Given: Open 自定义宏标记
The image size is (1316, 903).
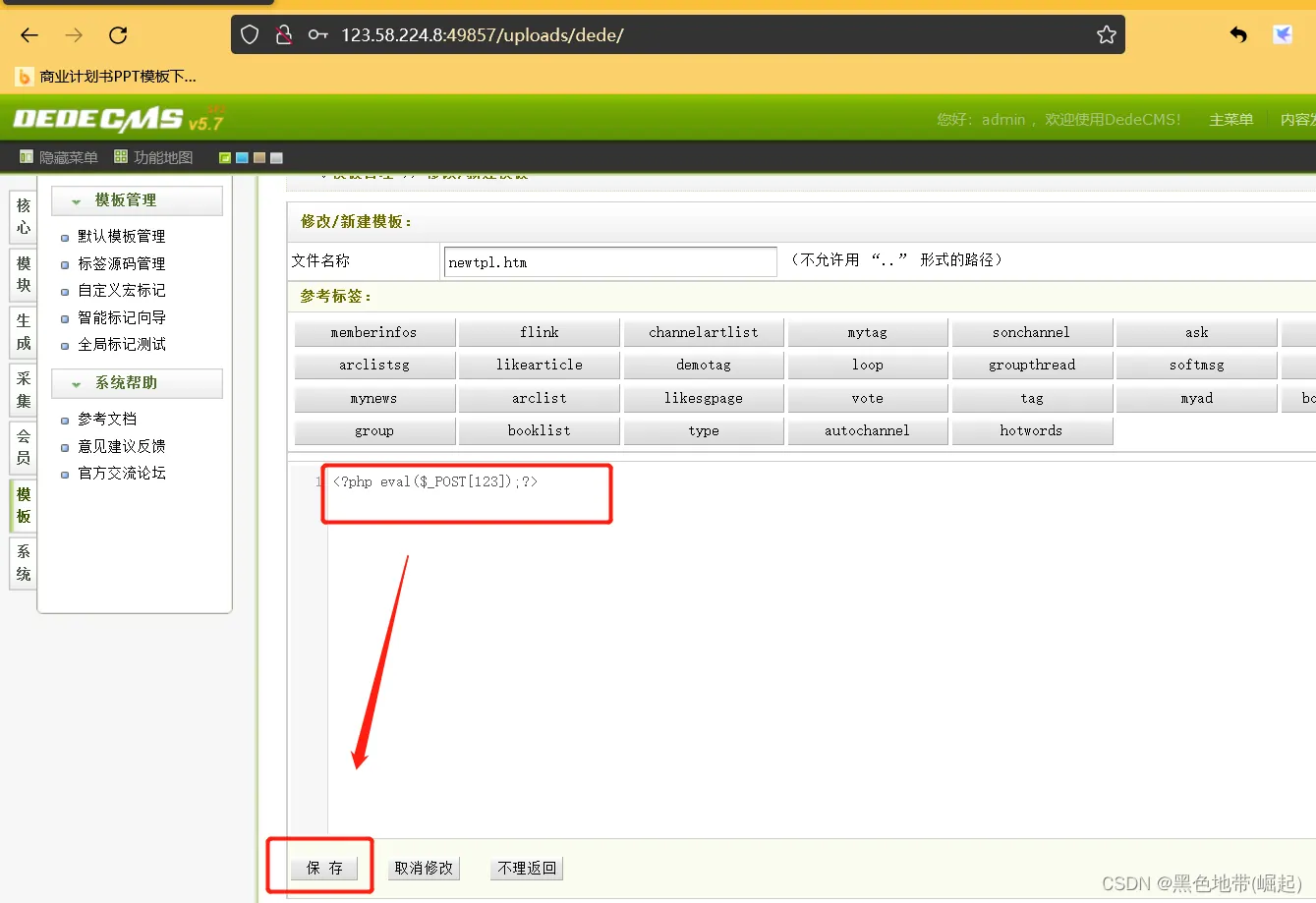Looking at the screenshot, I should tap(122, 291).
